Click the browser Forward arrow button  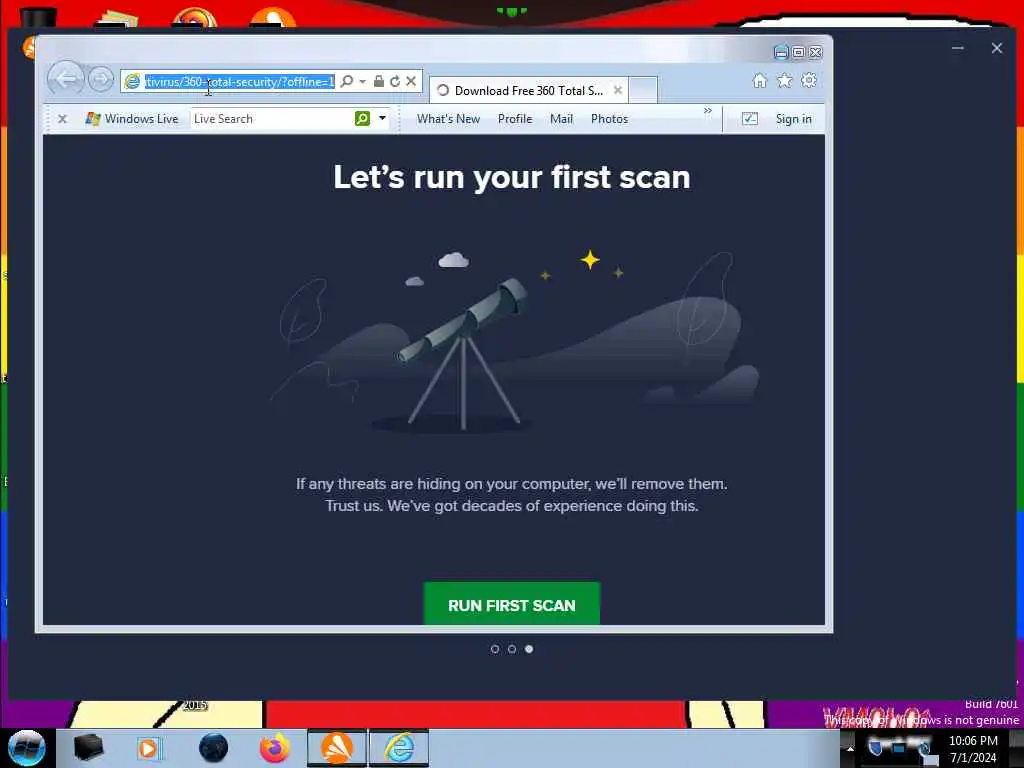coord(101,80)
